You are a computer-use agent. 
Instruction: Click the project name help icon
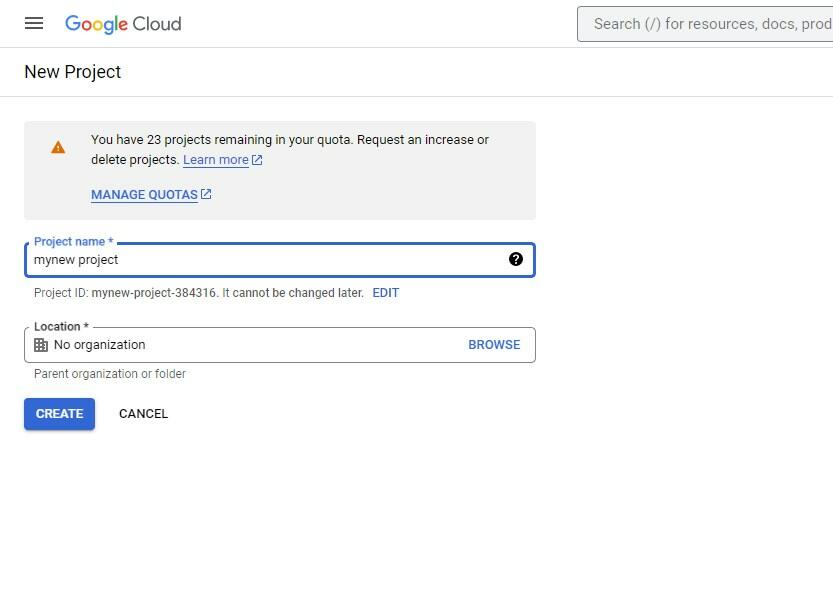click(x=516, y=259)
